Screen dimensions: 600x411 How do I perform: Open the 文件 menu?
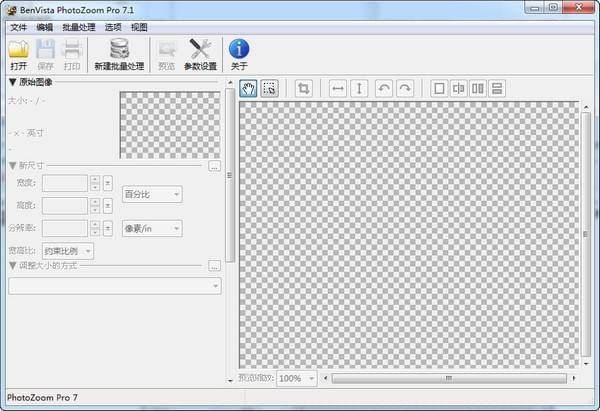point(19,27)
